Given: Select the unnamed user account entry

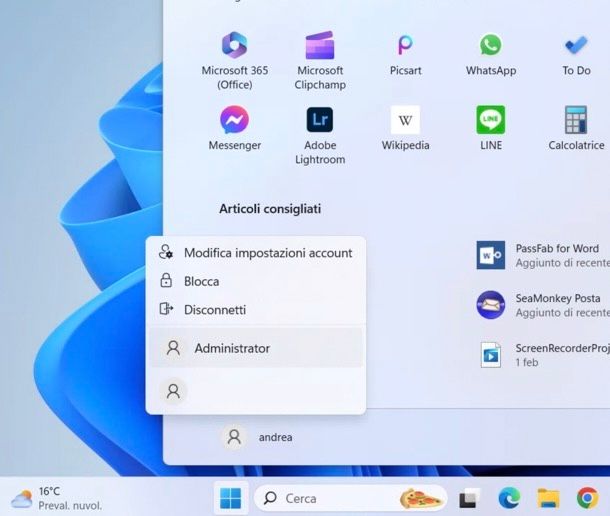Looking at the screenshot, I should click(x=256, y=391).
